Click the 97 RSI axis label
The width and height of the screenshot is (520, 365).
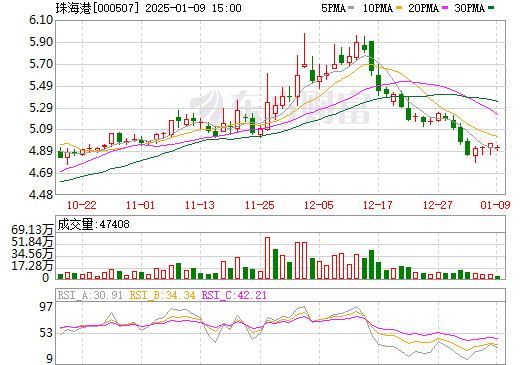click(46, 307)
